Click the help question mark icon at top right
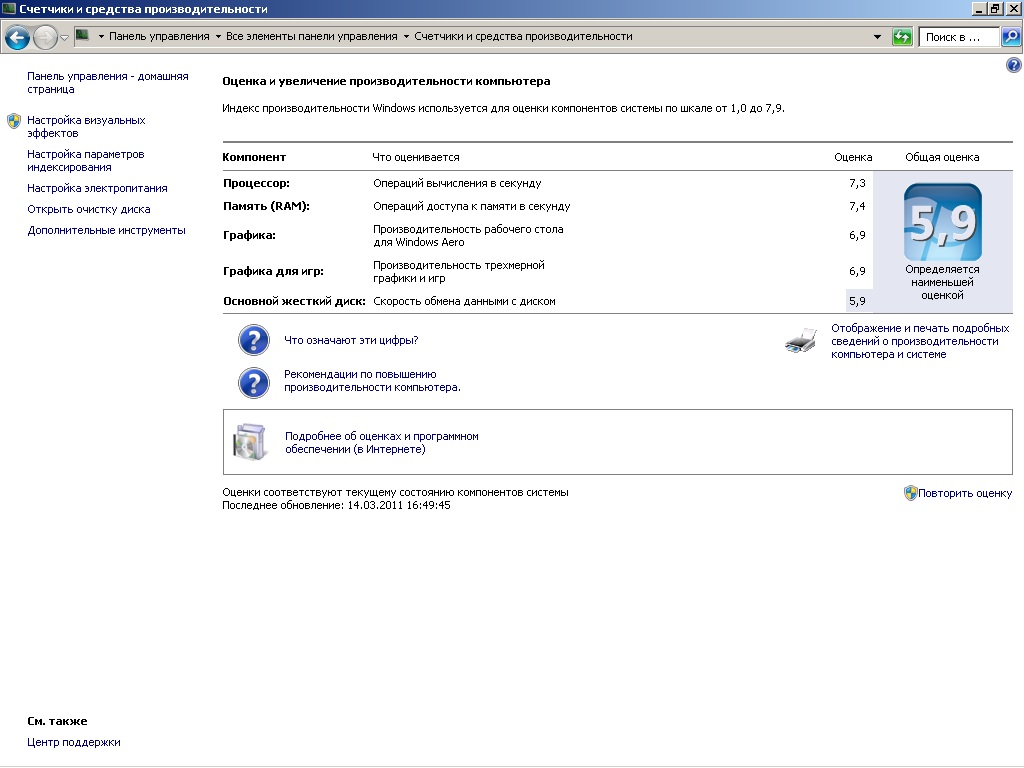The image size is (1024, 768). coord(1012,65)
